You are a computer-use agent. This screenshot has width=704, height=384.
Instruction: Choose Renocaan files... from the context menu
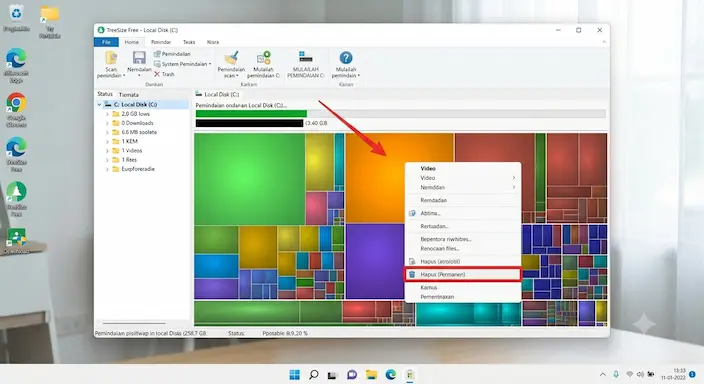[x=462, y=248]
